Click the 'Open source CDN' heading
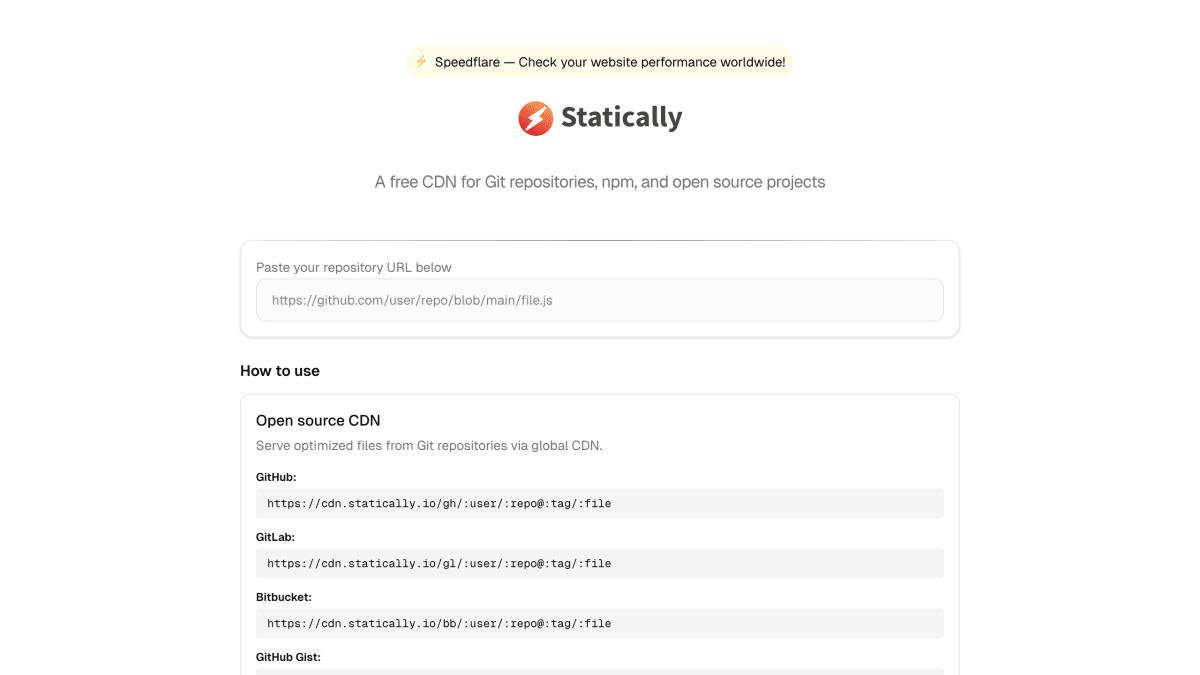Viewport: 1200px width, 675px height. [x=318, y=421]
